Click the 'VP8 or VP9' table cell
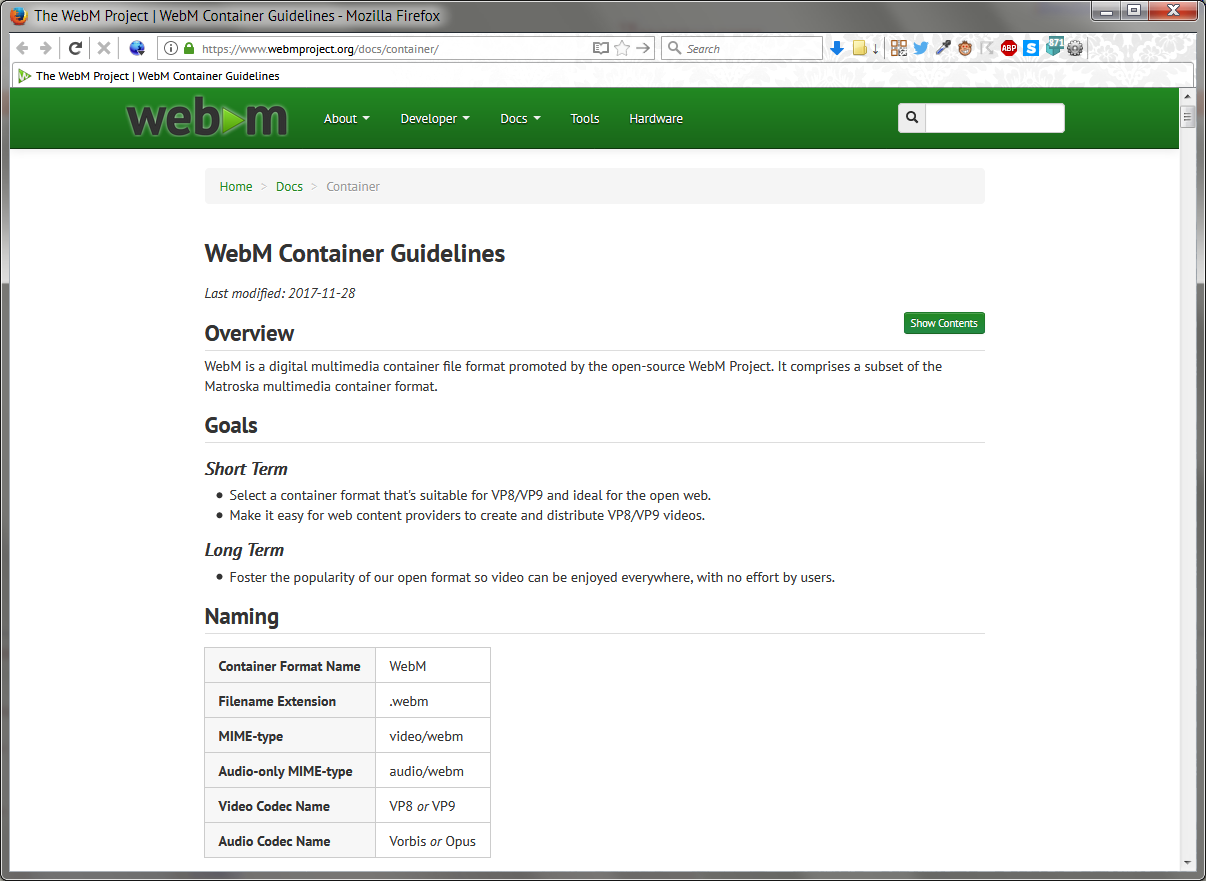The height and width of the screenshot is (881, 1206). (433, 806)
